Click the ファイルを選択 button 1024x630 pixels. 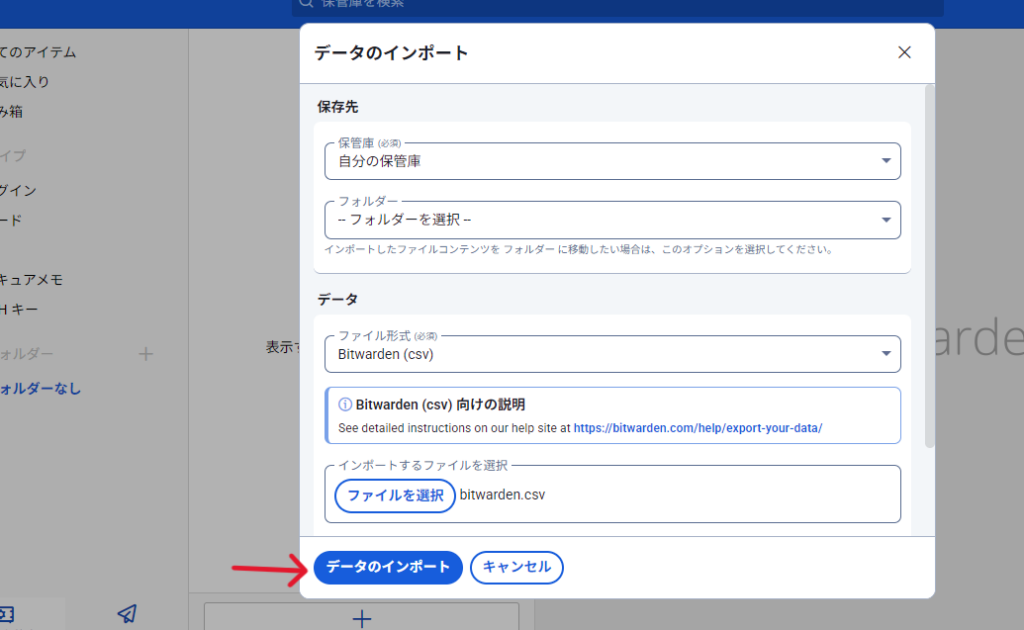click(394, 496)
